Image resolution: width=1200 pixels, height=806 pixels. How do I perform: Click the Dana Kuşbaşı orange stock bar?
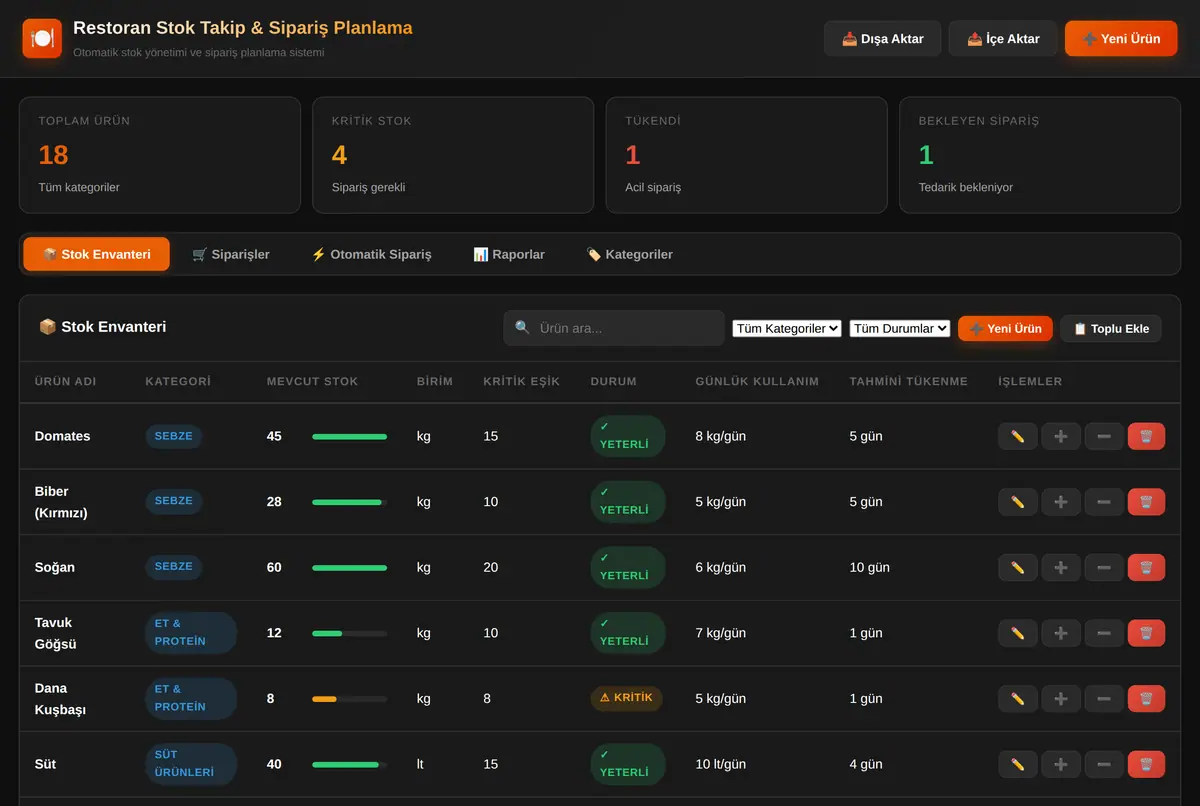[349, 699]
